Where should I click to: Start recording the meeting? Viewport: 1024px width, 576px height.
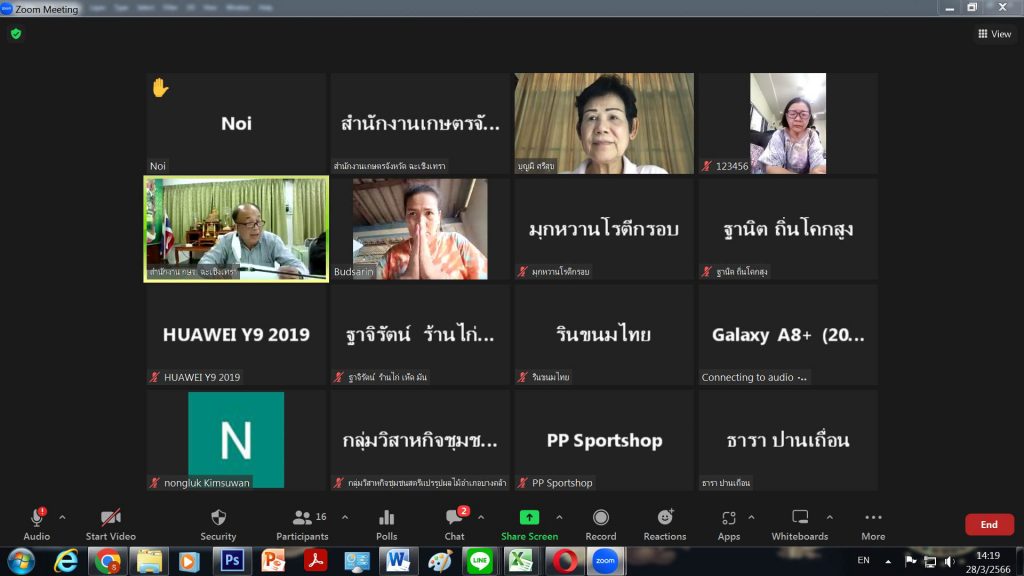pos(601,523)
